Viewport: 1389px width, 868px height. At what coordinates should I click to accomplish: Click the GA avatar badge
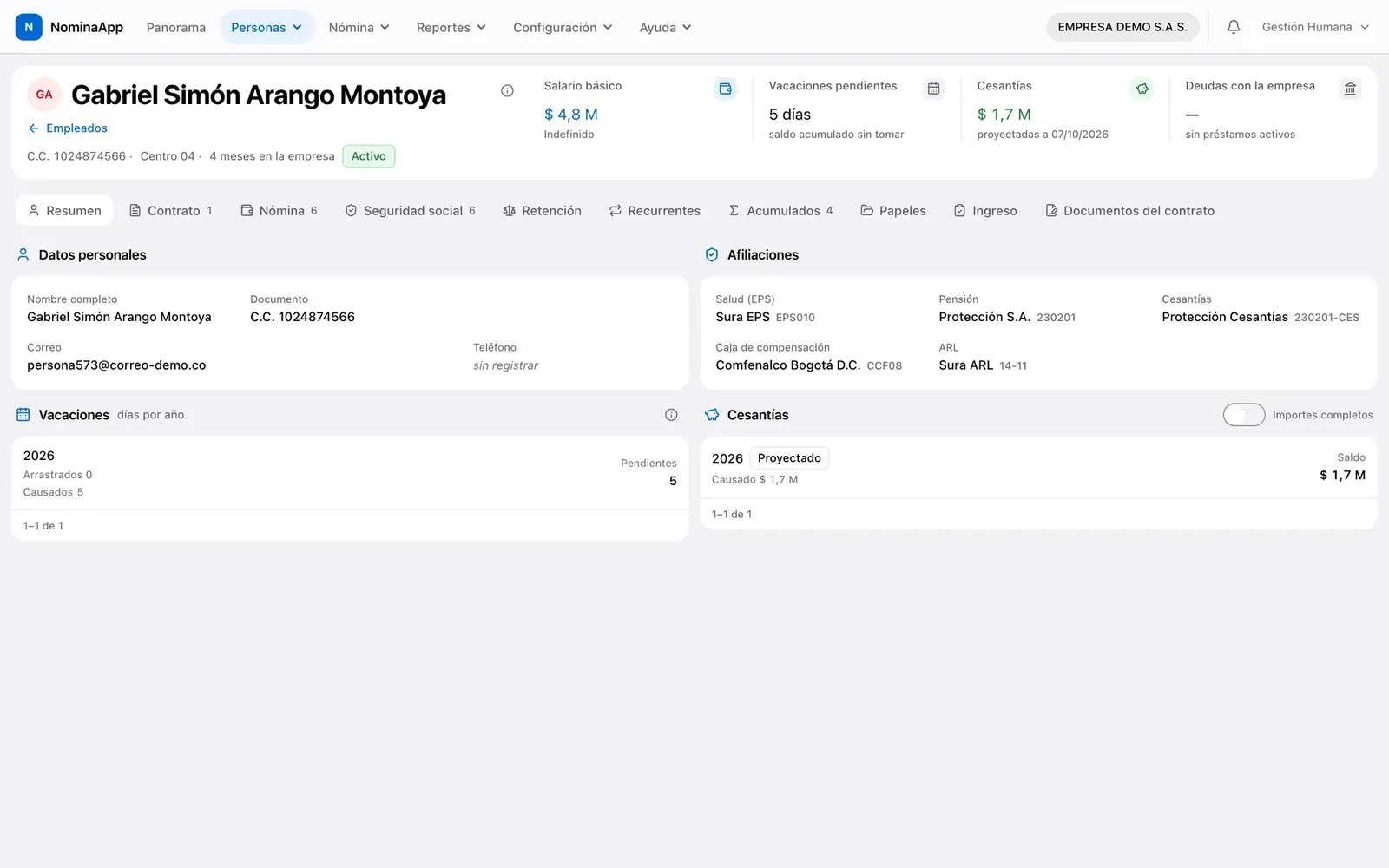click(44, 95)
